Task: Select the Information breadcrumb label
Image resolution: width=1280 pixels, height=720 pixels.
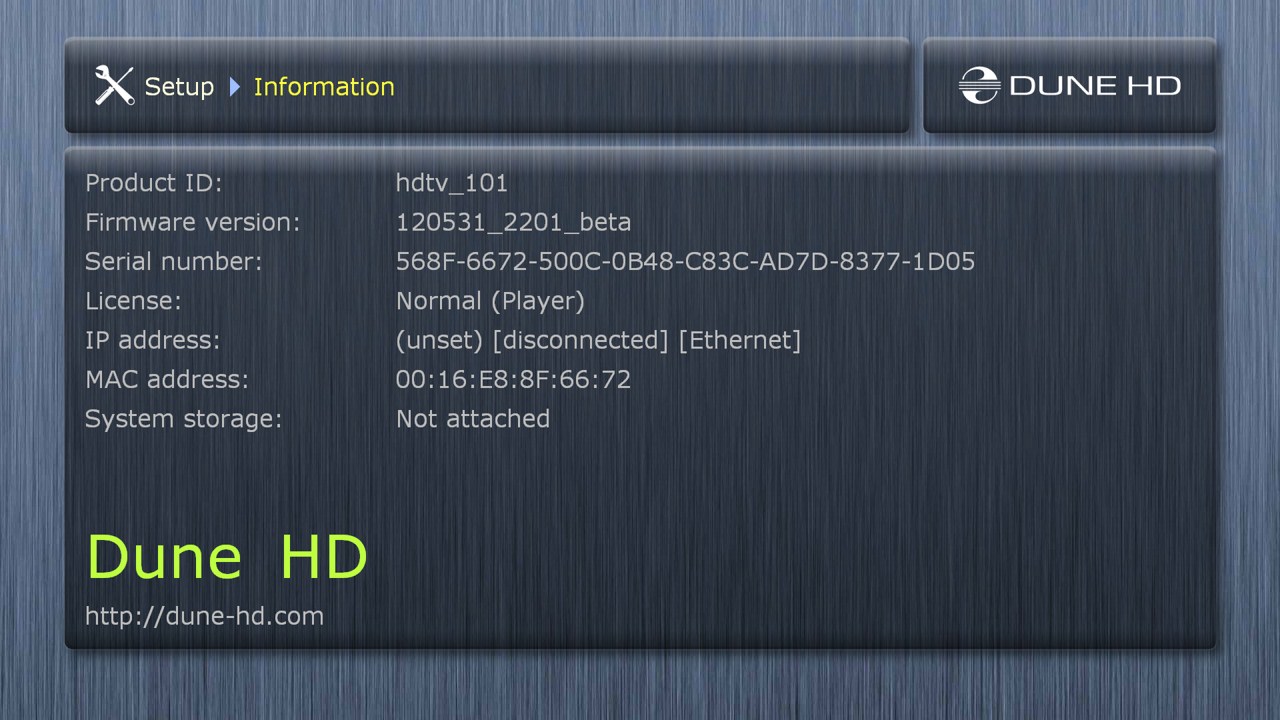Action: (x=324, y=87)
